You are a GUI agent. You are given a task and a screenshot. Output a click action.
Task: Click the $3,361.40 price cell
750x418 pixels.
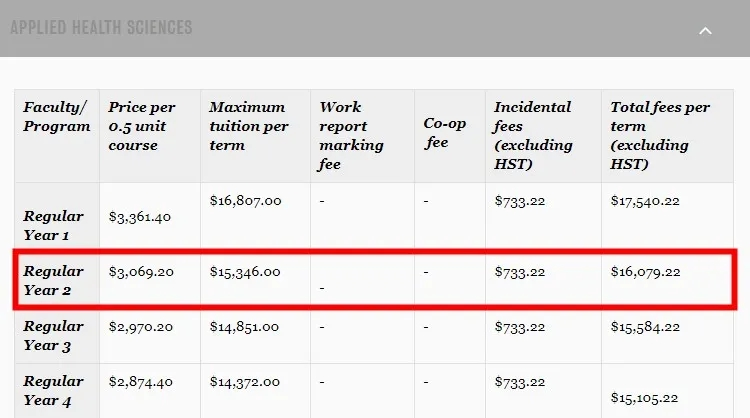(139, 216)
